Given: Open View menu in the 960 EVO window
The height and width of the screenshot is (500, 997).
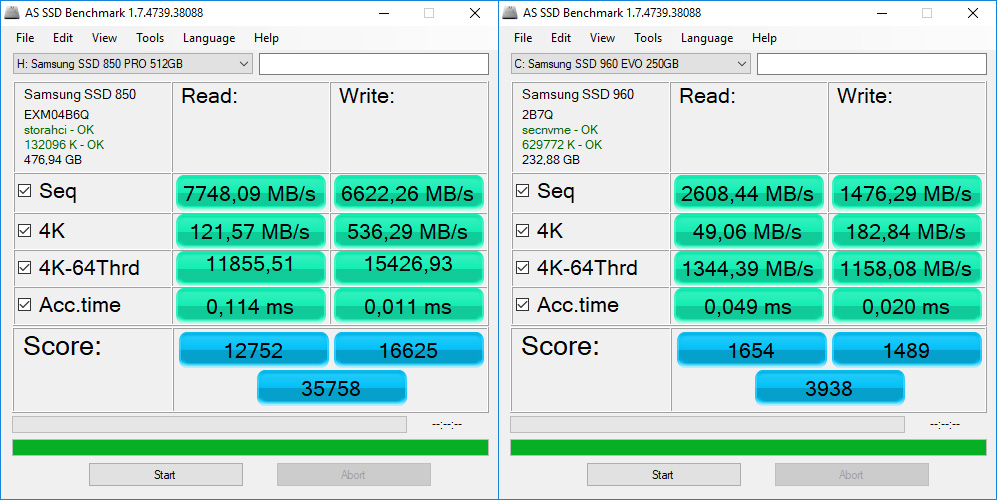Looking at the screenshot, I should click(602, 38).
